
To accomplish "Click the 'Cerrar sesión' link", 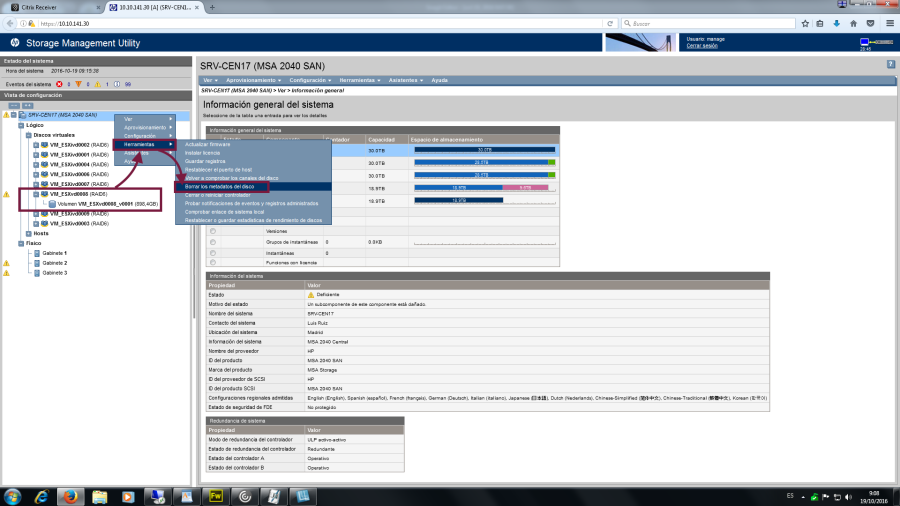I will coord(702,46).
